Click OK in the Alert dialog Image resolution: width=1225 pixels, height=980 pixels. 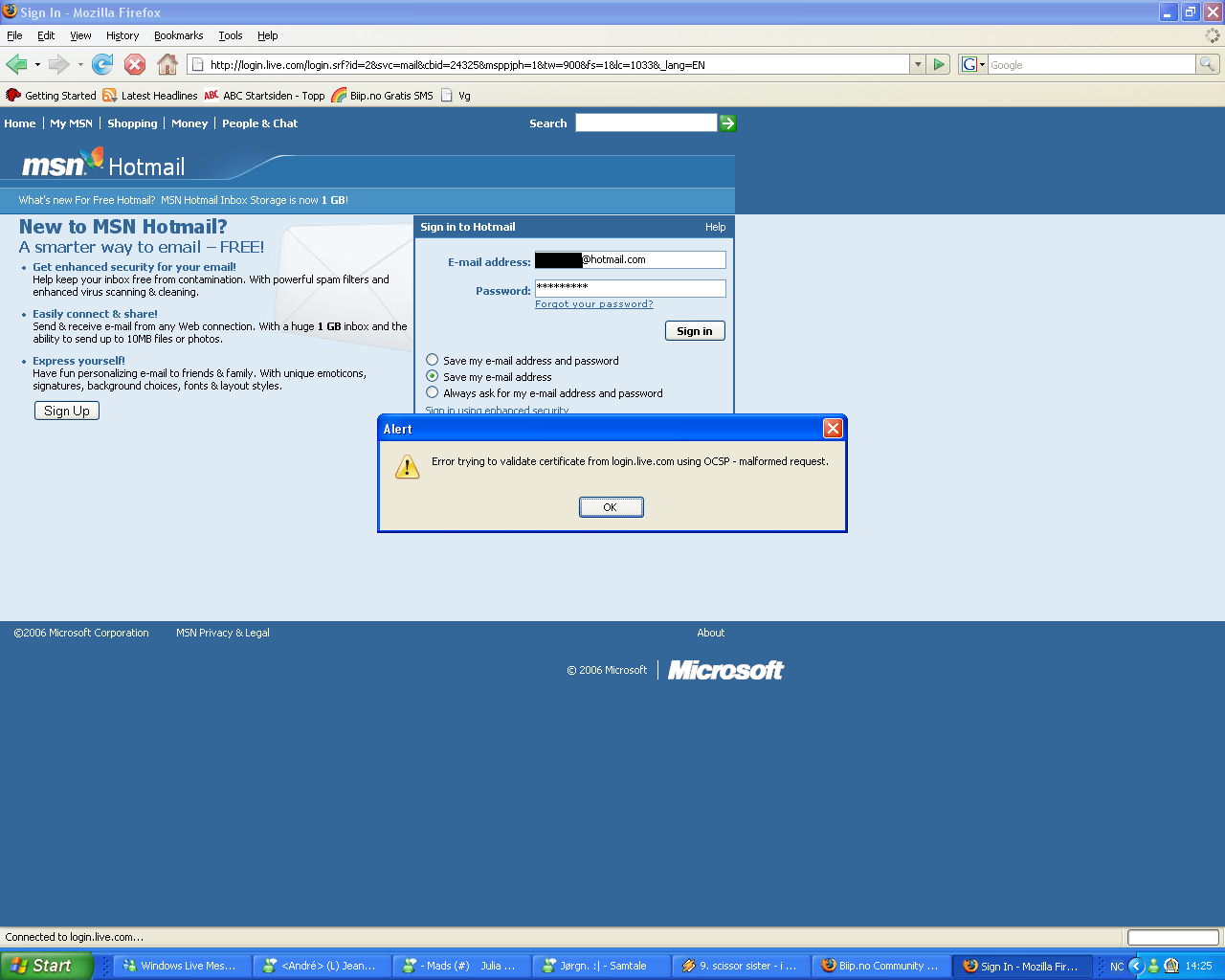tap(611, 507)
